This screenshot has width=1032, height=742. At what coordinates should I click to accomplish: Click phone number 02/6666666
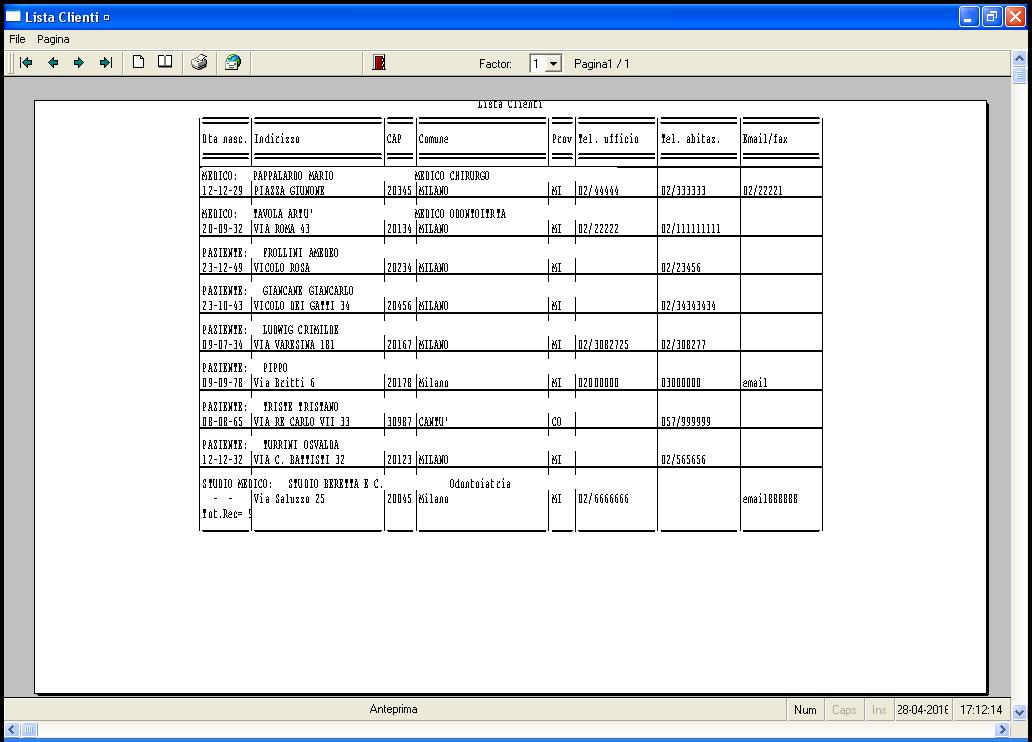(604, 499)
